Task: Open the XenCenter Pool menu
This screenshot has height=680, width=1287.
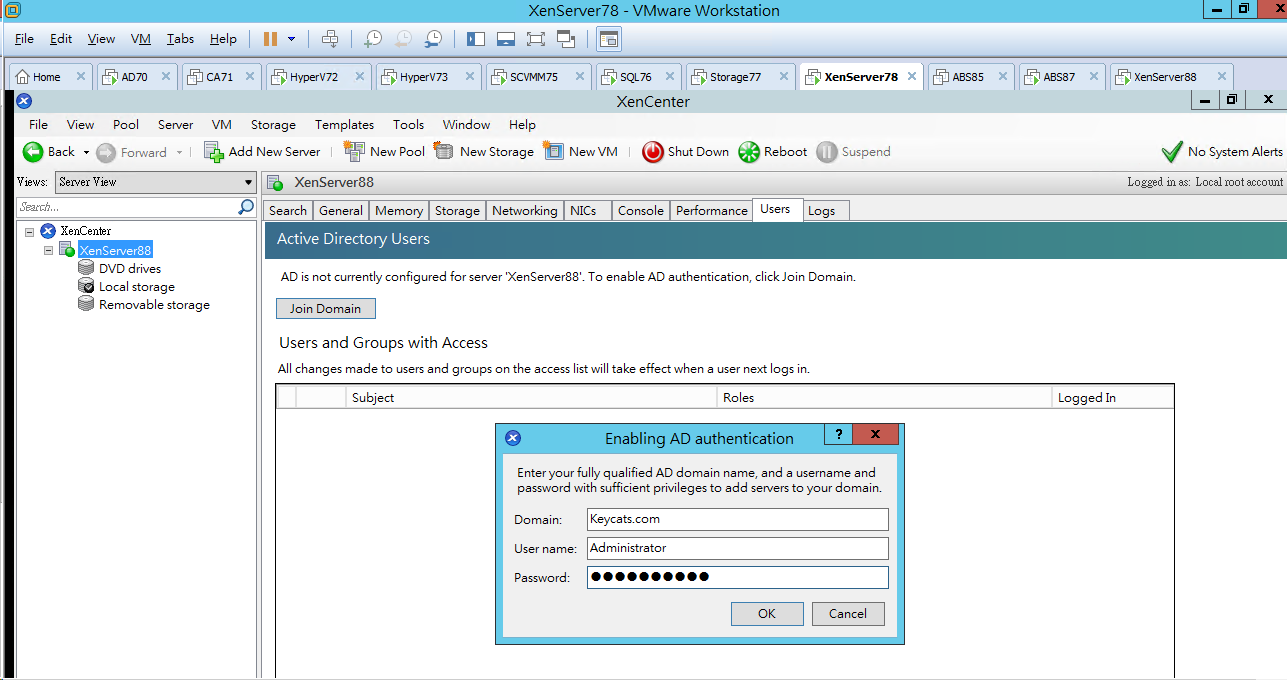Action: pos(126,125)
